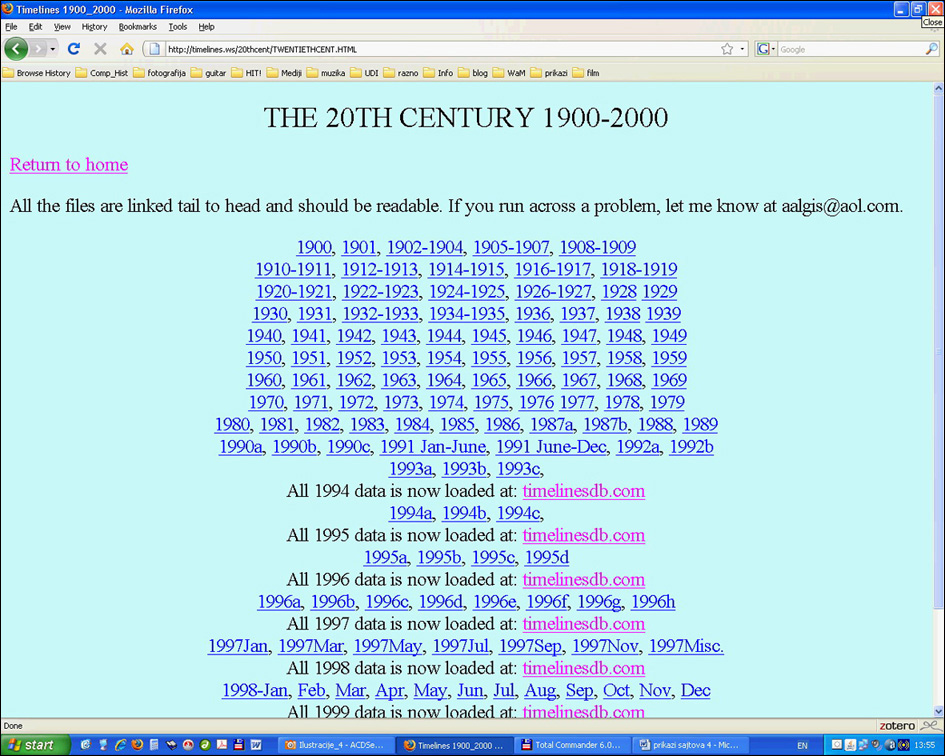945x756 pixels.
Task: Reload the page with the refresh icon
Action: click(x=74, y=49)
